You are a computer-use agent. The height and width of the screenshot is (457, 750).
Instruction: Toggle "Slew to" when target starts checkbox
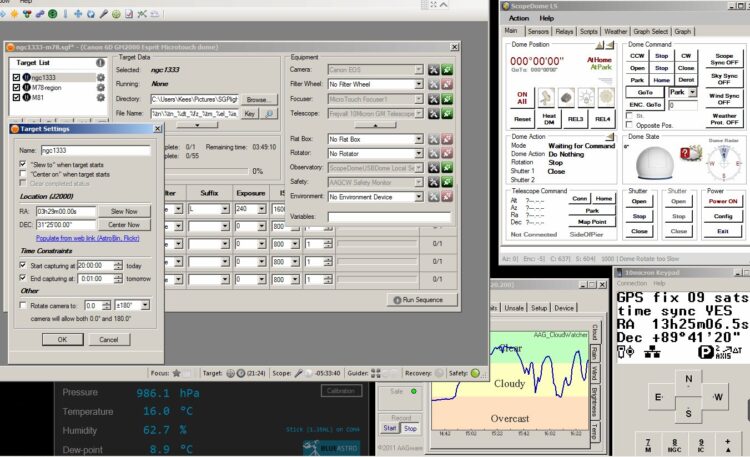[22, 164]
